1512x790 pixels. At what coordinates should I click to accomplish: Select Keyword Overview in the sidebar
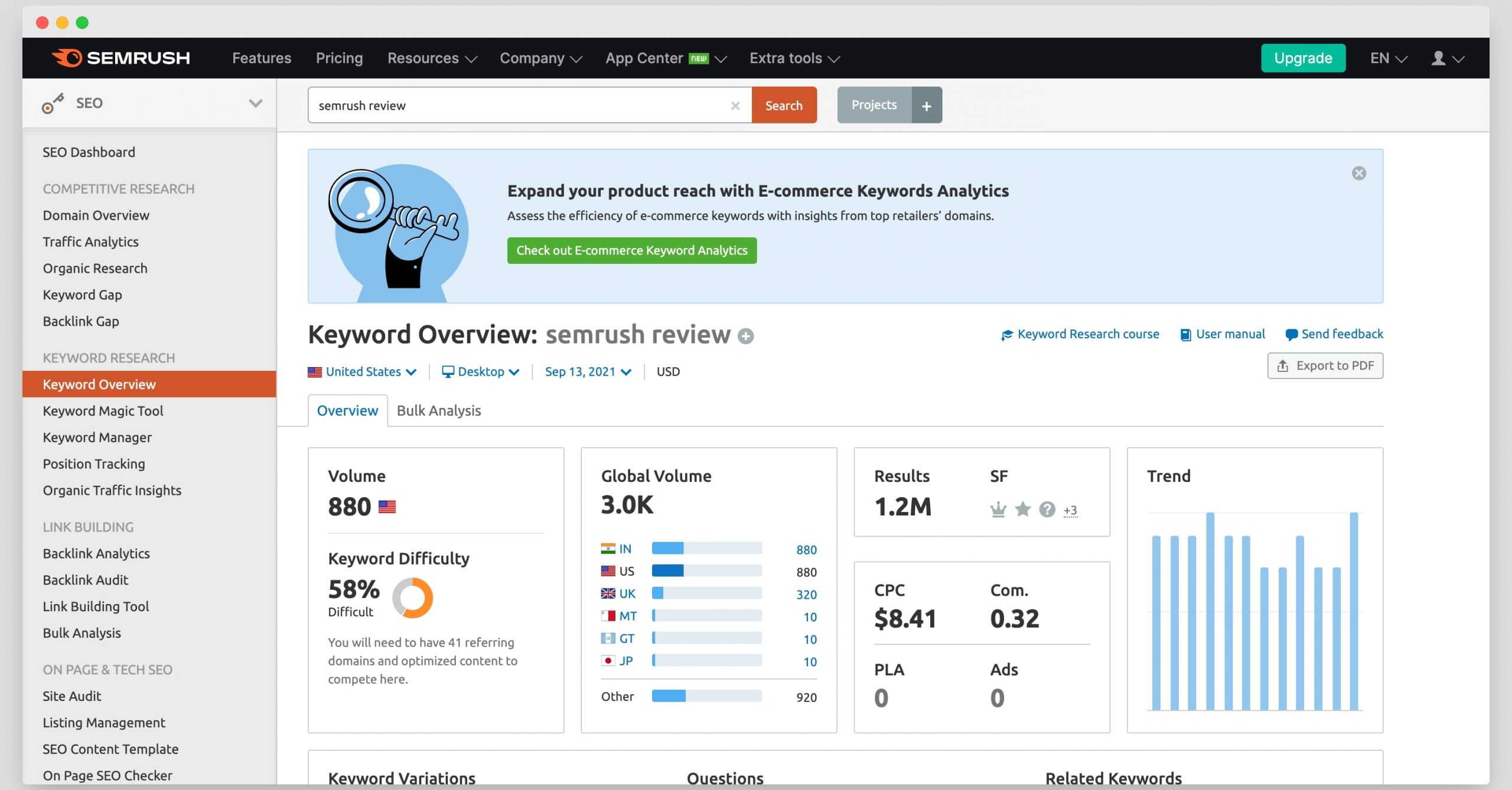pyautogui.click(x=149, y=384)
